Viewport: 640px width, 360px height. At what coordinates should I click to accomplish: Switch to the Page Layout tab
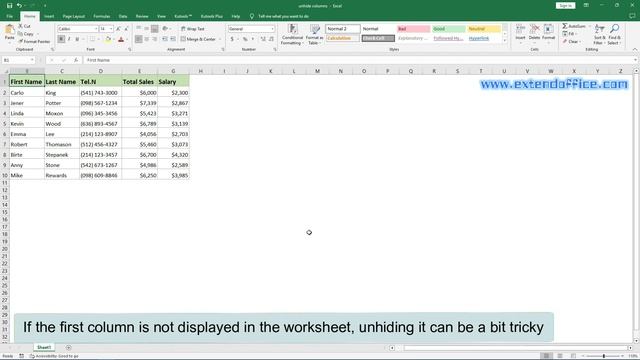[x=74, y=16]
